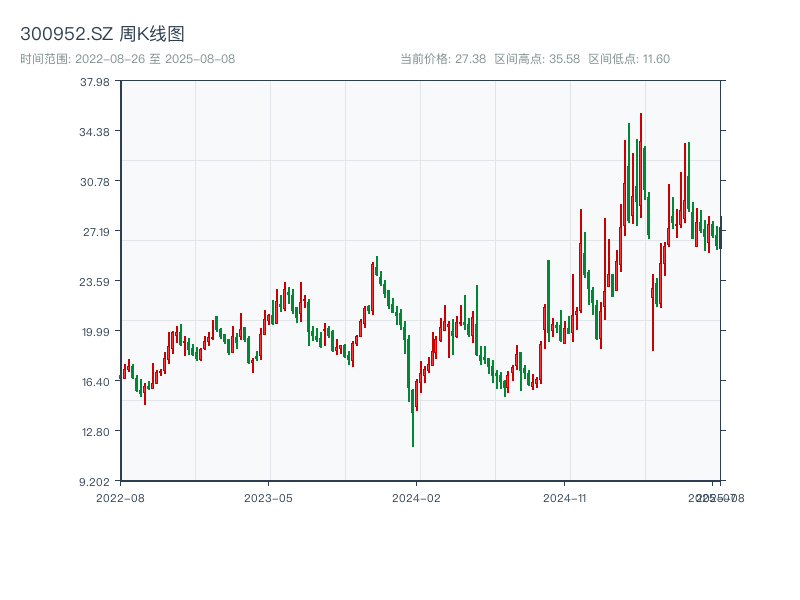This screenshot has width=800, height=600.
Task: Click the 2023-05 x-axis date label
Action: [269, 497]
